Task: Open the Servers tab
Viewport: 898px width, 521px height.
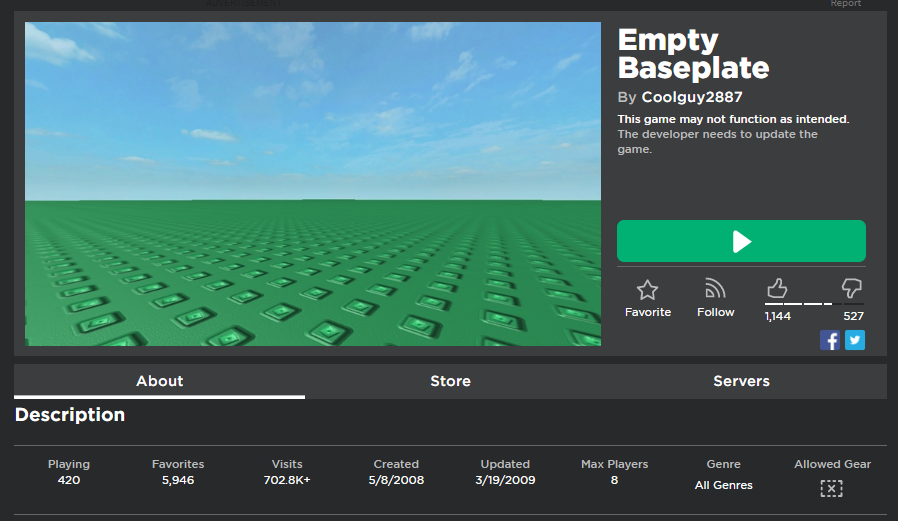Action: (741, 381)
